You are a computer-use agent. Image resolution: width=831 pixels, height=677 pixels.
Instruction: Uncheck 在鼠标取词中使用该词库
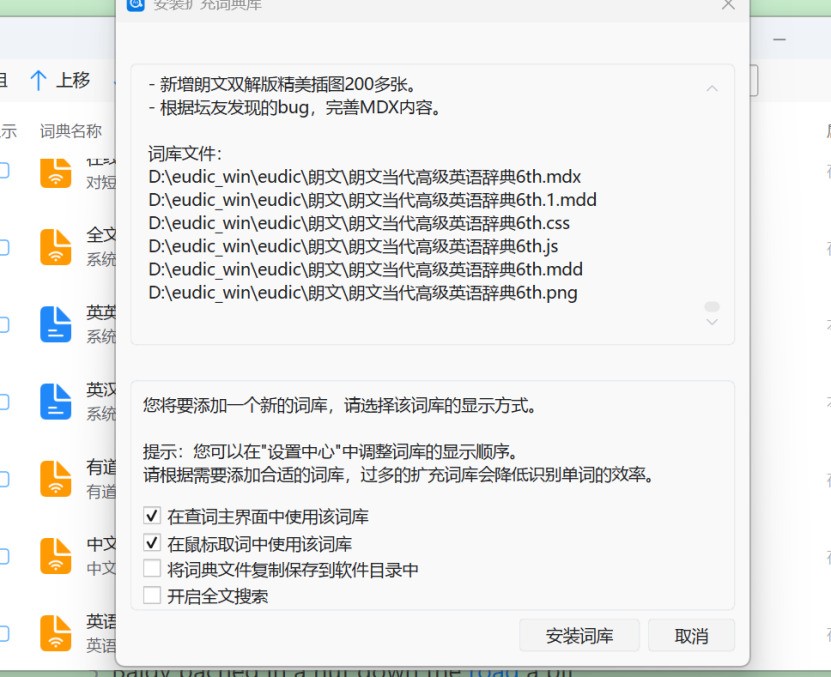(x=152, y=544)
